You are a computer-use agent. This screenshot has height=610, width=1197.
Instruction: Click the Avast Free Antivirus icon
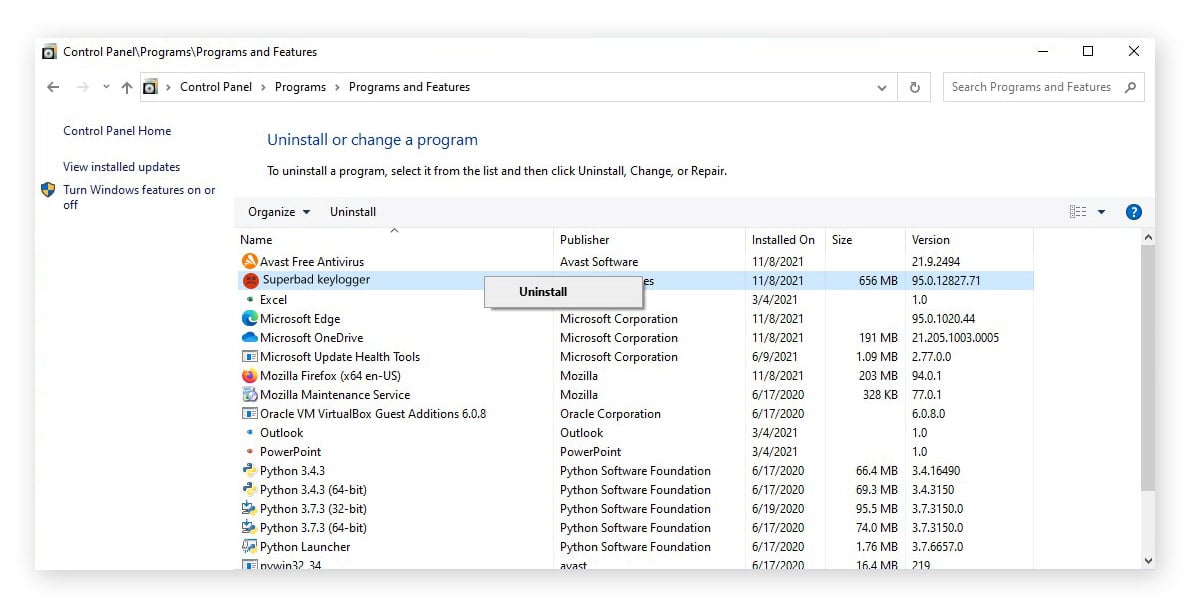pos(249,261)
